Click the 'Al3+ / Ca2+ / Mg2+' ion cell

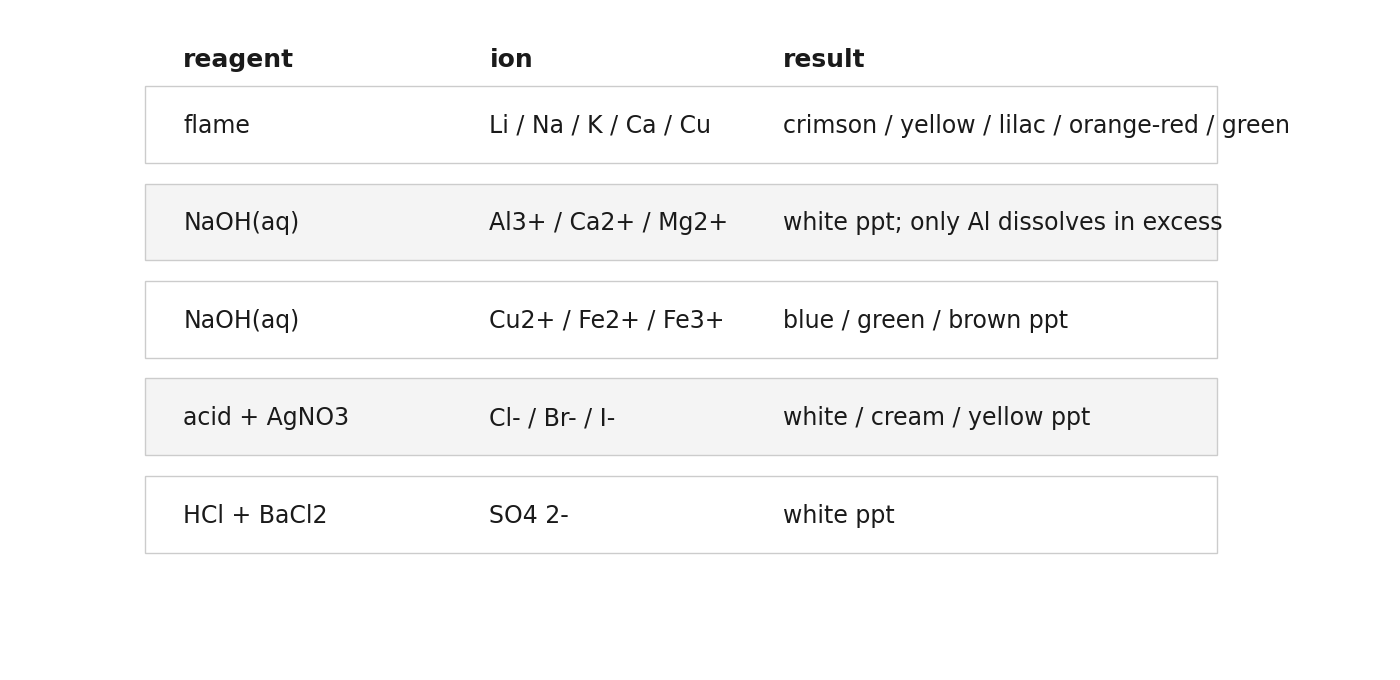tap(608, 222)
